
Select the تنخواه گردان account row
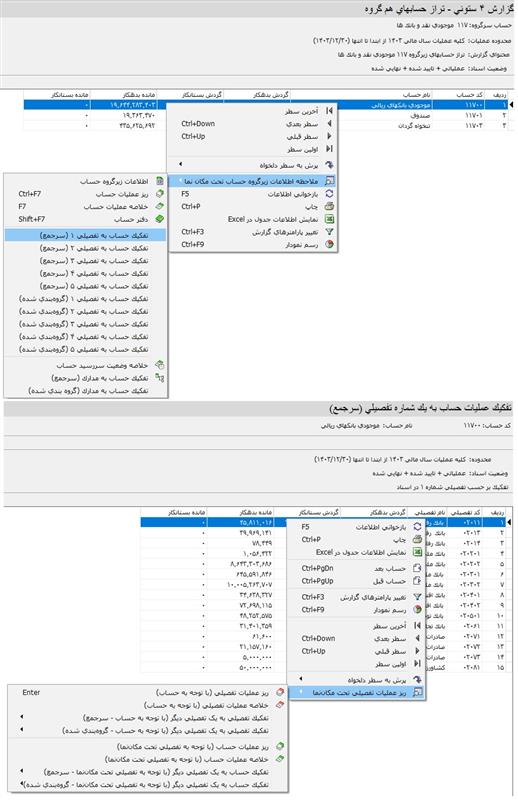pyautogui.click(x=265, y=126)
